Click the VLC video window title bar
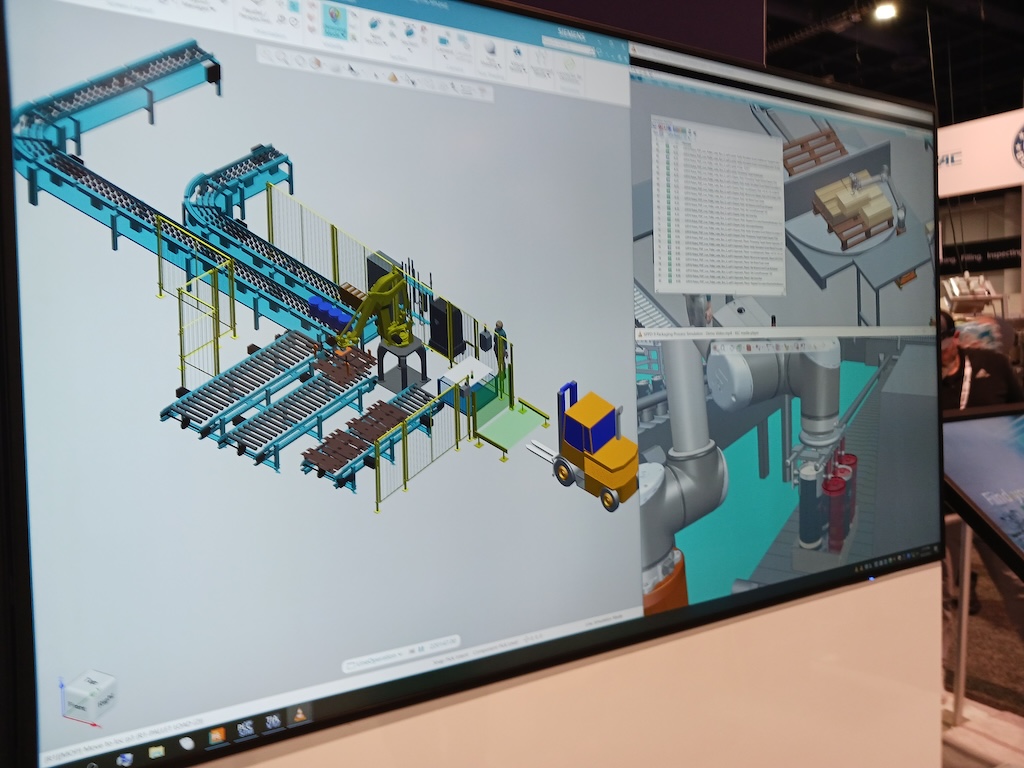This screenshot has width=1024, height=768. point(784,332)
